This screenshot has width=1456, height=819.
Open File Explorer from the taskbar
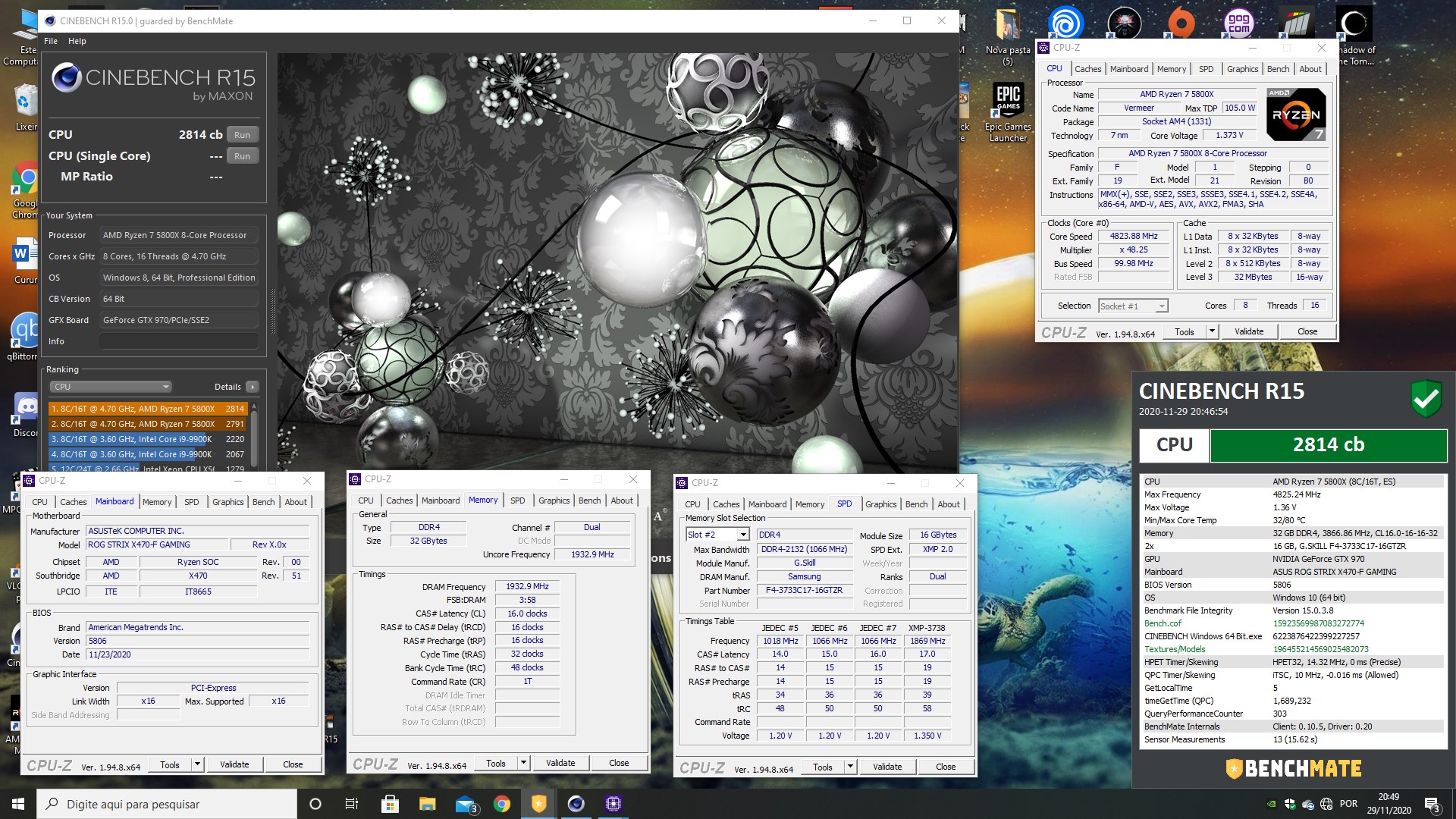pyautogui.click(x=427, y=804)
